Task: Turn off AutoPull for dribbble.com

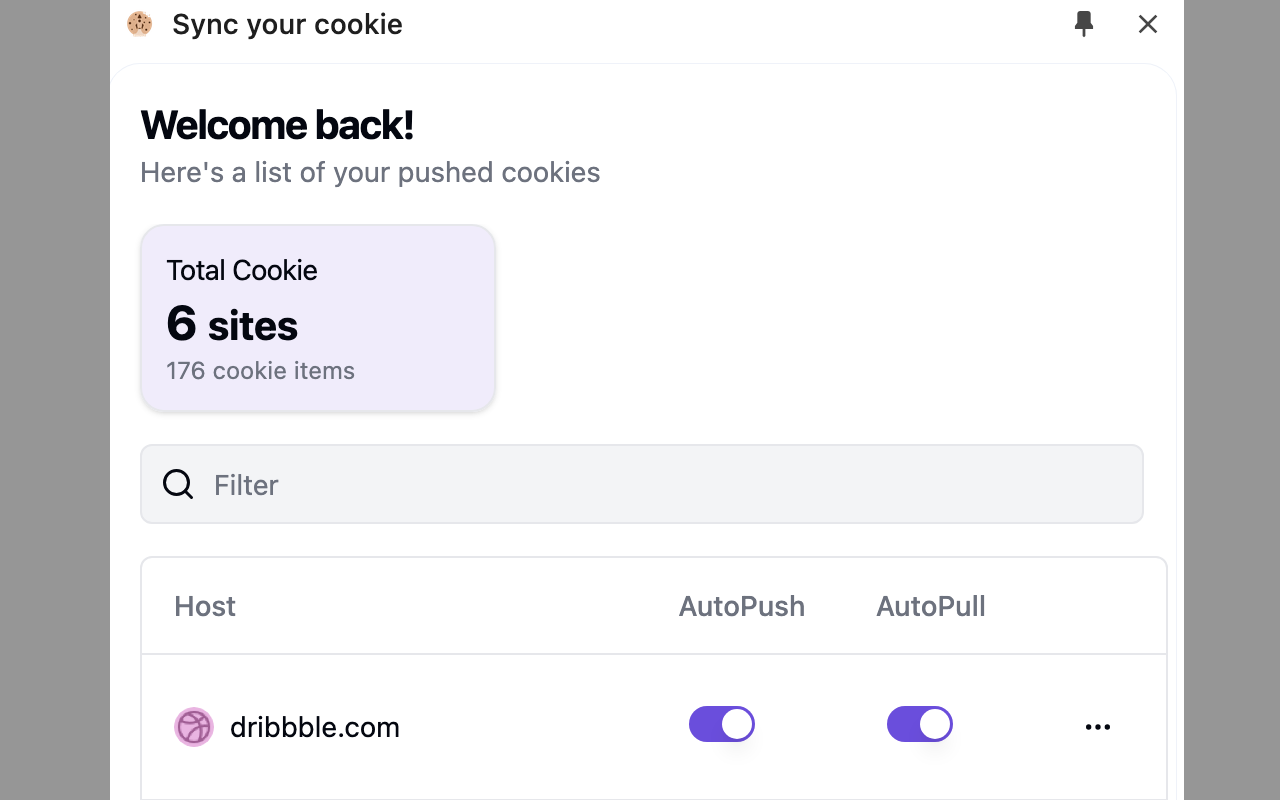Action: [919, 724]
